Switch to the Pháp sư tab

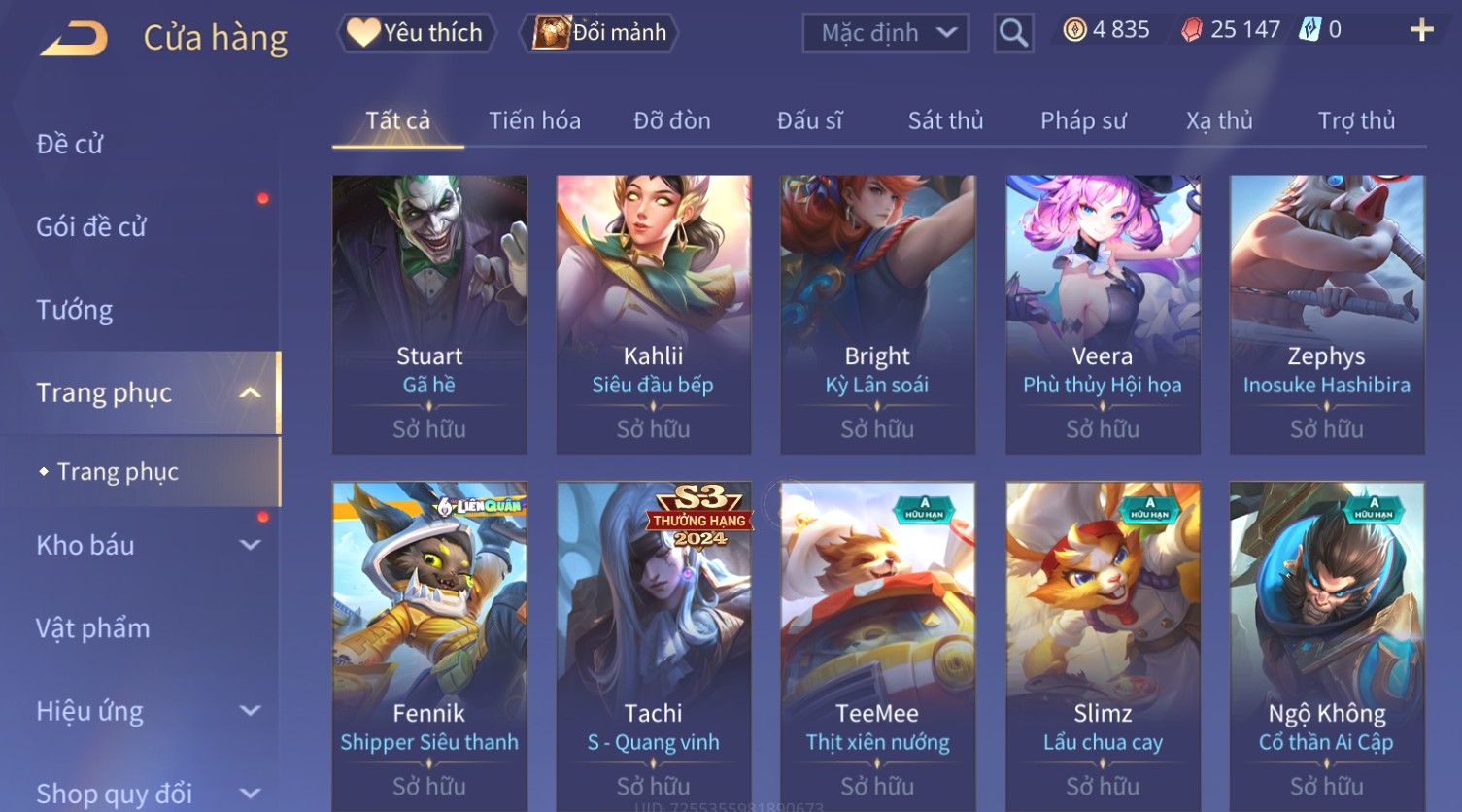tap(1083, 120)
